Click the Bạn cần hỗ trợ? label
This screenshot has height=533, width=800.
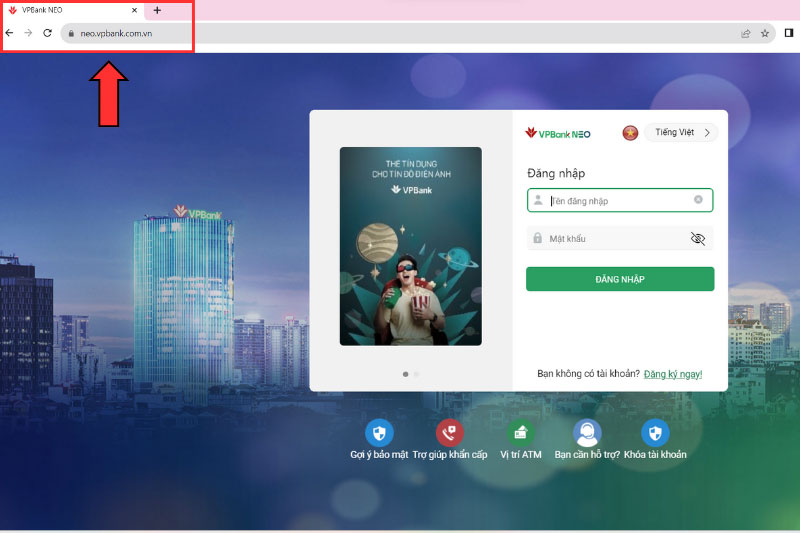(x=587, y=454)
